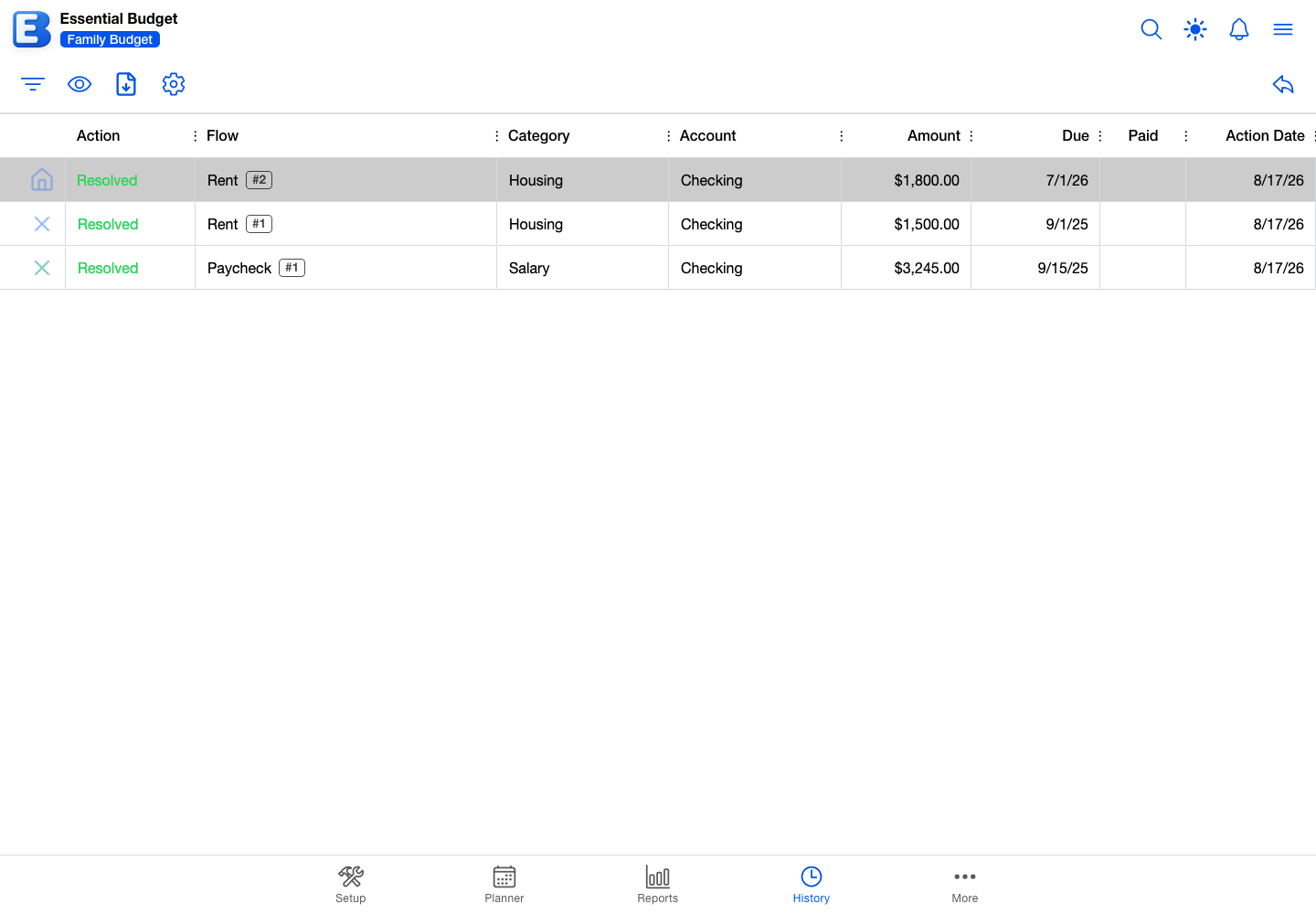Click the house icon on Rent #2 row
1316x914 pixels.
[x=42, y=180]
